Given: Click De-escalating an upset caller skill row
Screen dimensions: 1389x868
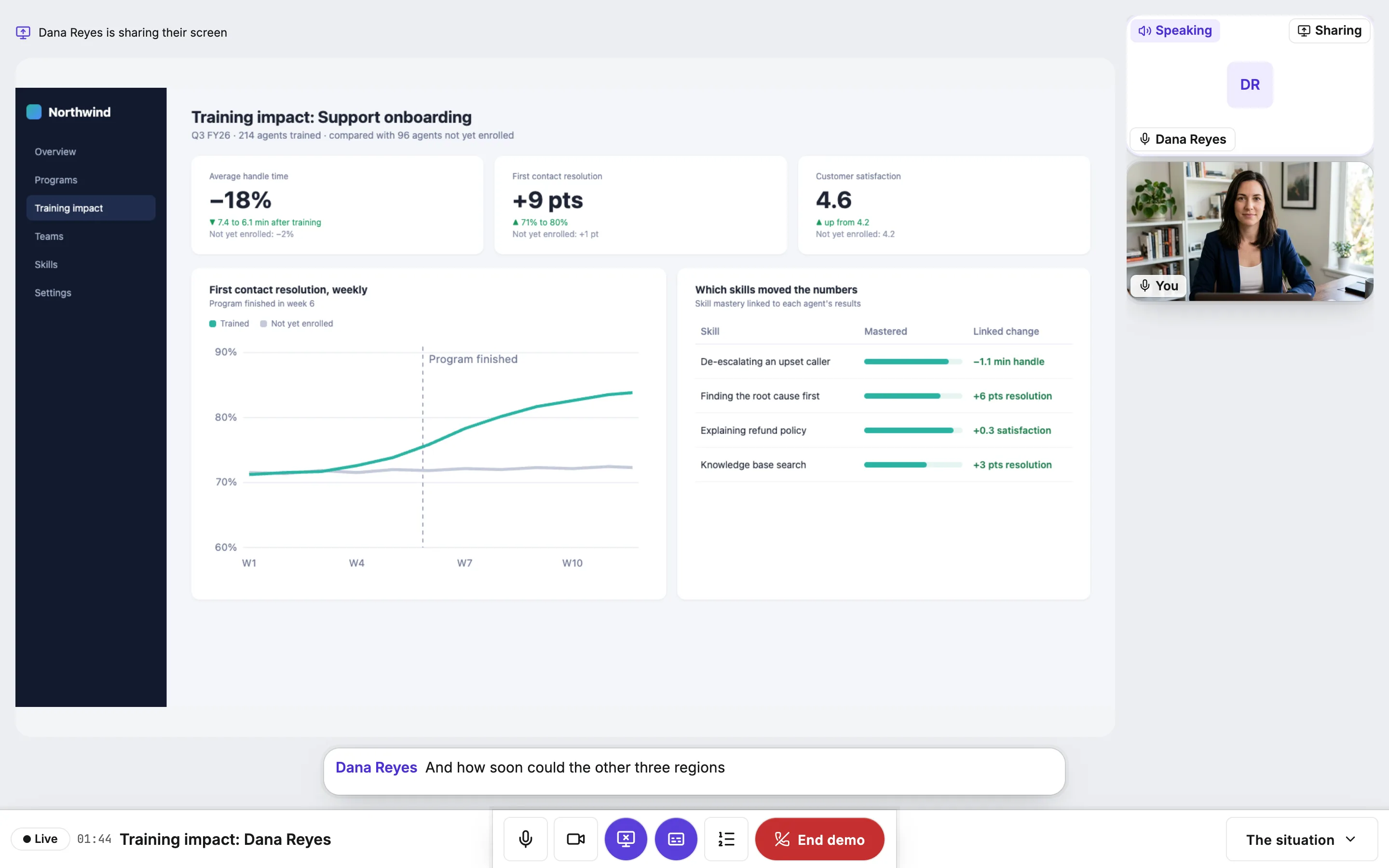Looking at the screenshot, I should 884,362.
